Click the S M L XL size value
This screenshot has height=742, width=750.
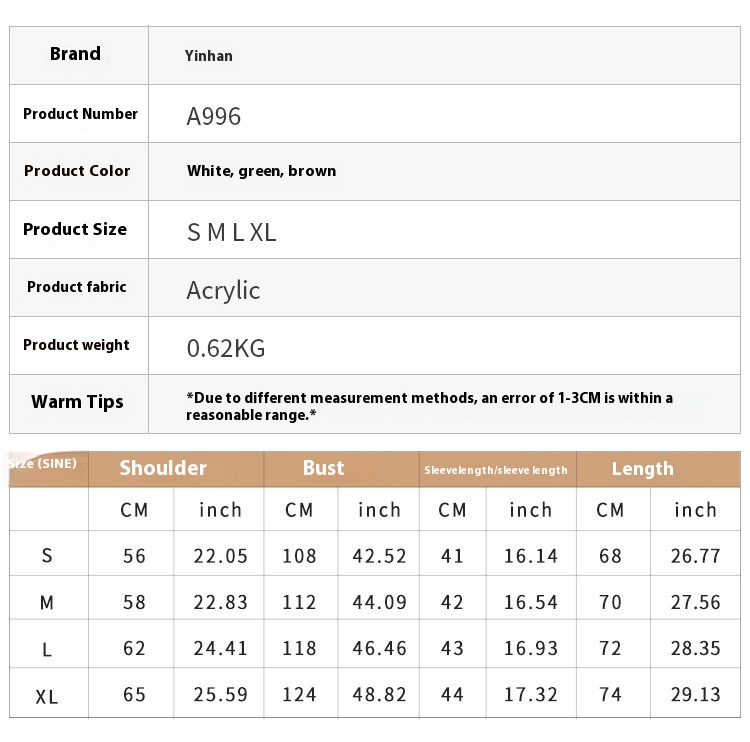[x=232, y=233]
